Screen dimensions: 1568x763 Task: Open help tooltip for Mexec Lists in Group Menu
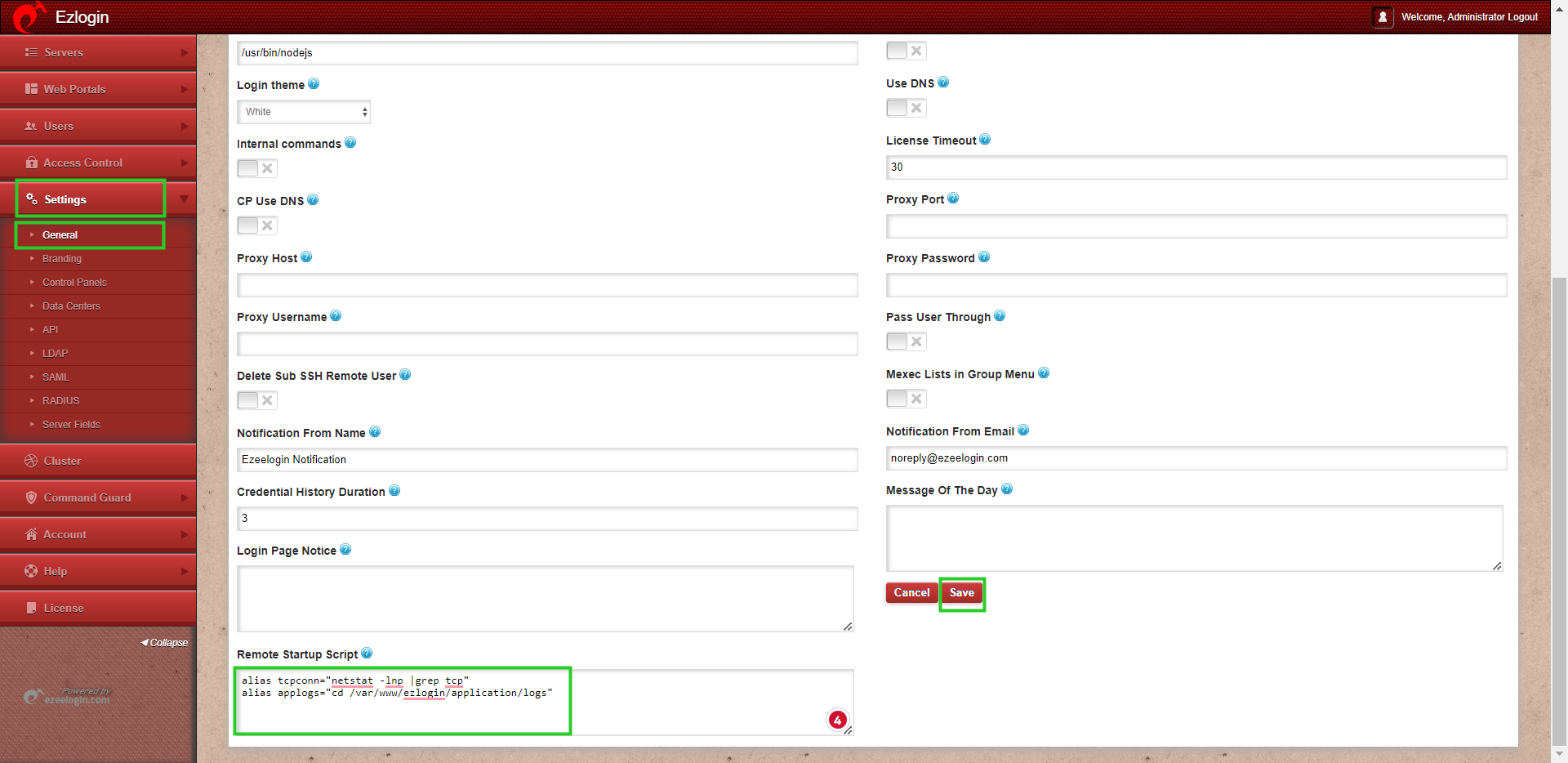tap(1044, 373)
